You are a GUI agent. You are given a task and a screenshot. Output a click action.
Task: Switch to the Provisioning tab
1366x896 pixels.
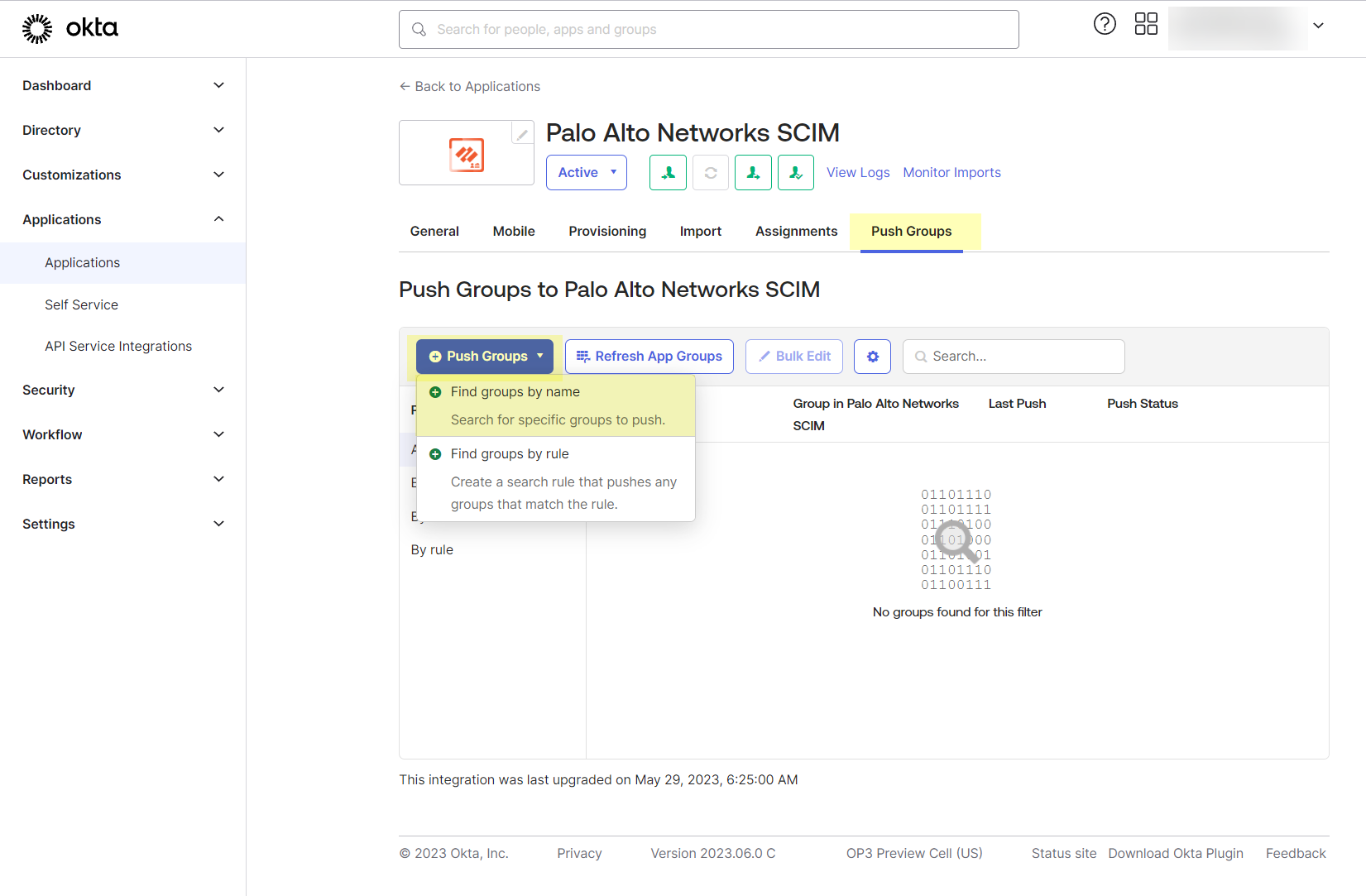pos(607,232)
